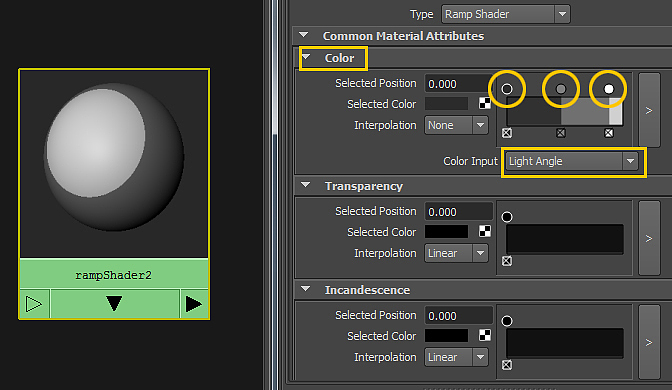Click texture map checker icon for Incandescence
Screen dimensions: 672x390
(x=485, y=335)
